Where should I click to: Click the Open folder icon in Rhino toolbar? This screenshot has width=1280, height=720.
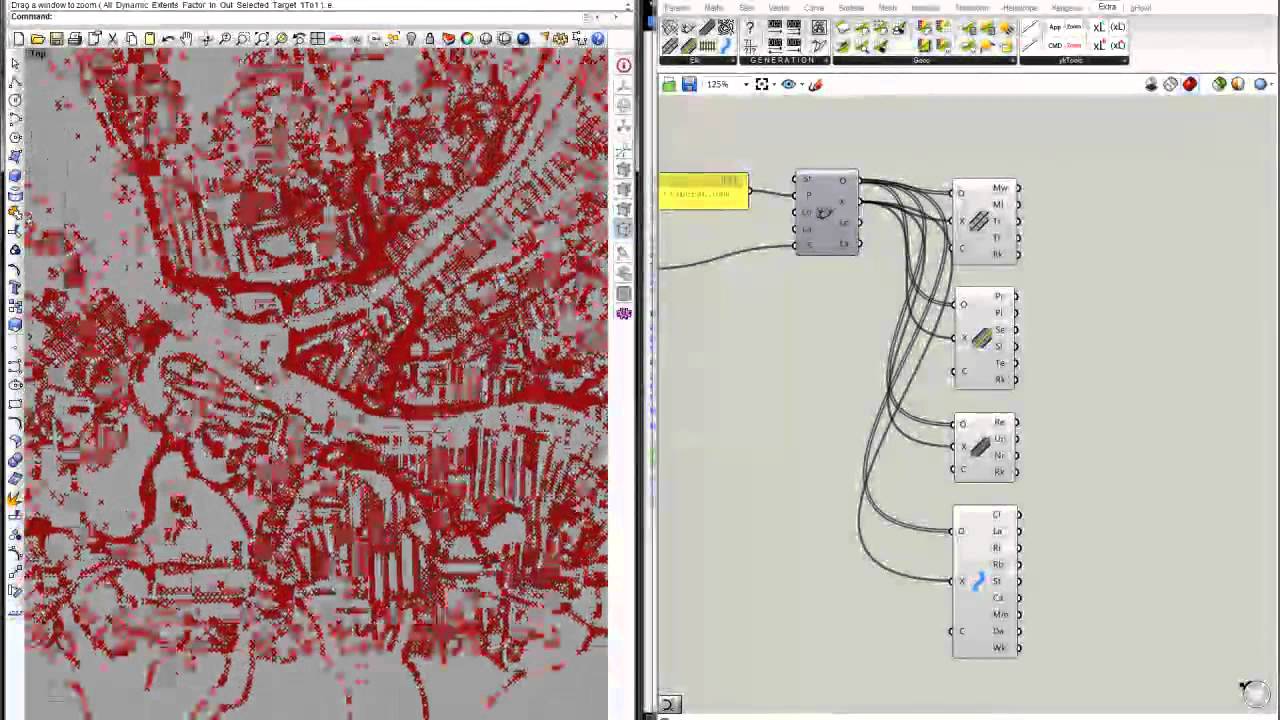tap(38, 39)
